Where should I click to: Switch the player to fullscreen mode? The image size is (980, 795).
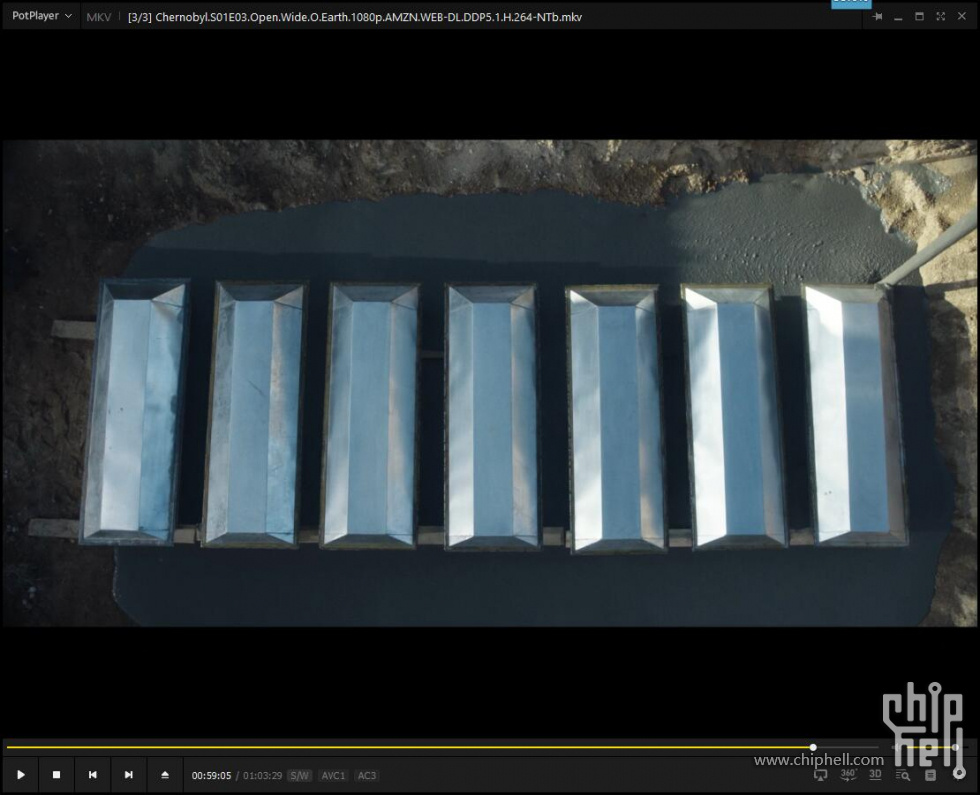point(941,17)
